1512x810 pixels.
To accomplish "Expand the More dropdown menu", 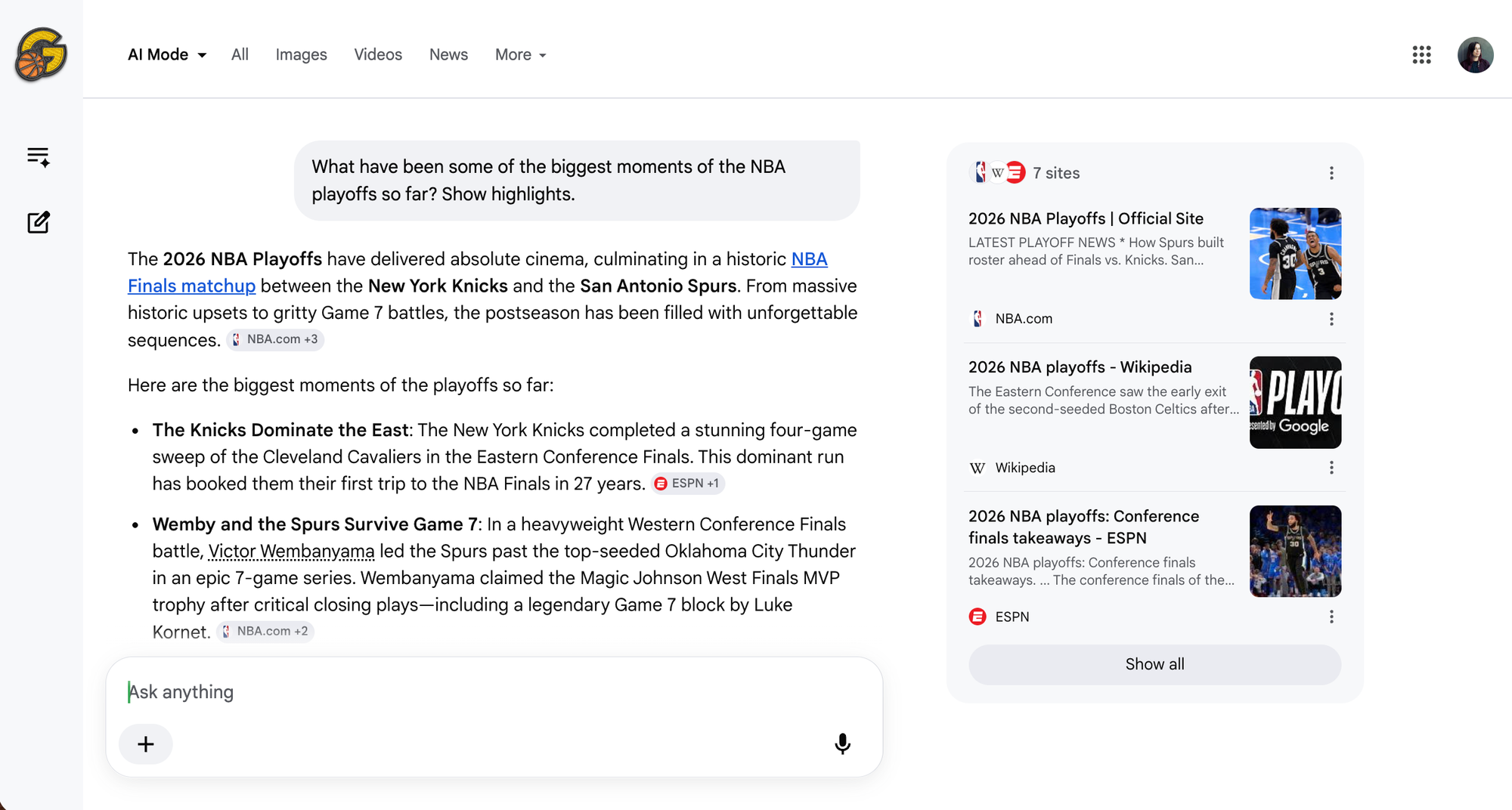I will (x=521, y=54).
